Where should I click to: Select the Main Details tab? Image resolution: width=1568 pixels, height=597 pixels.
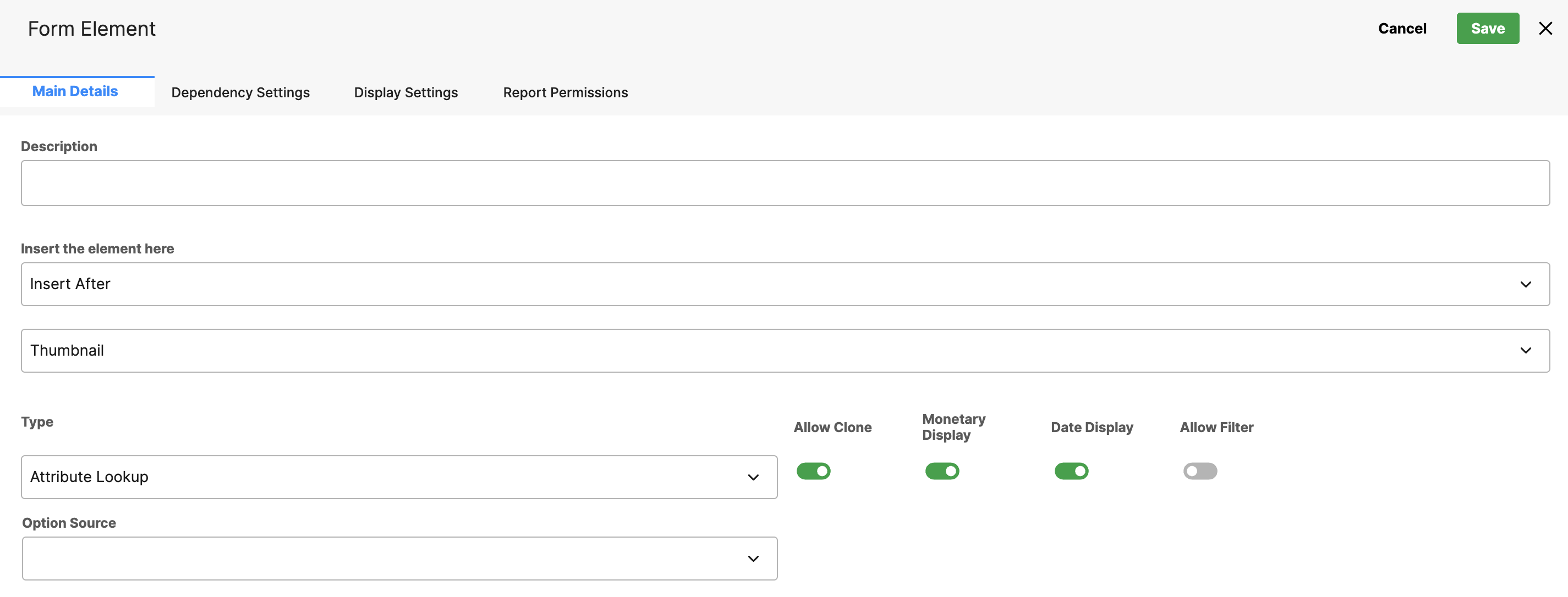point(75,92)
